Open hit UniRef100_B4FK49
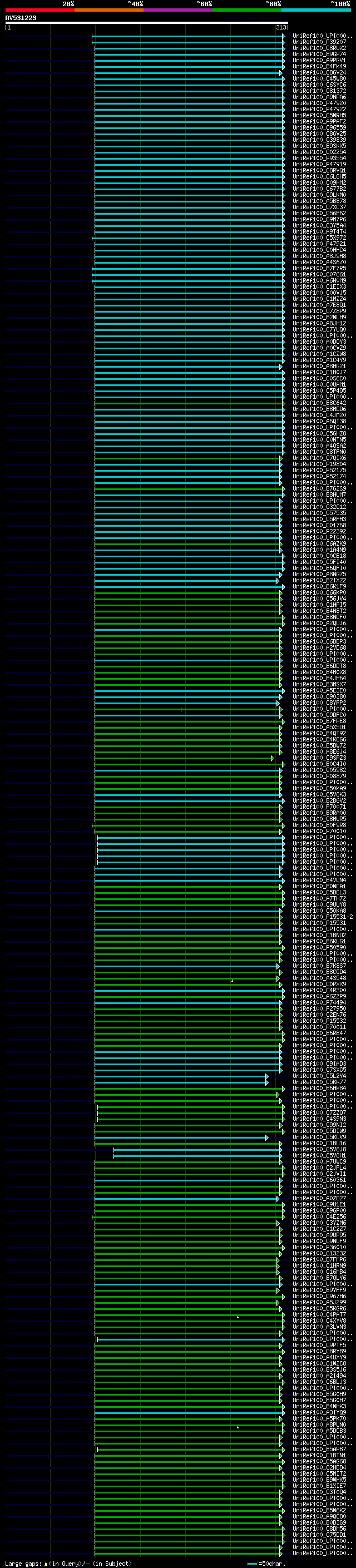The height and width of the screenshot is (1568, 356). pos(319,67)
